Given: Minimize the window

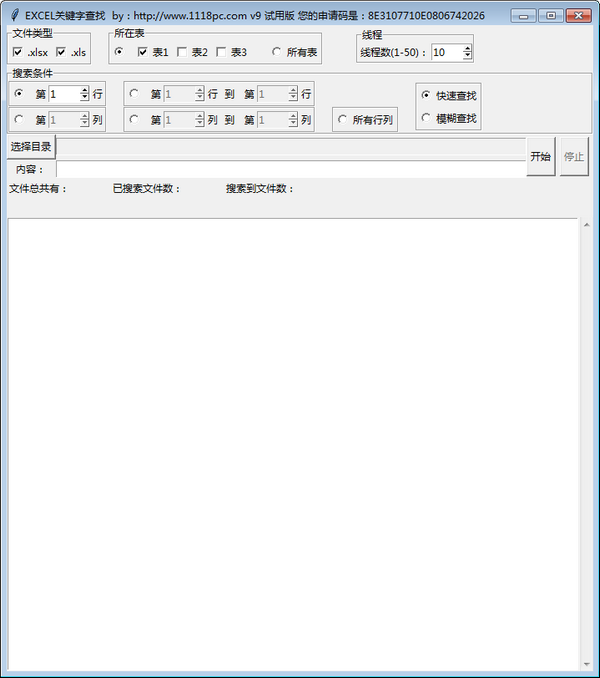Looking at the screenshot, I should click(x=523, y=16).
